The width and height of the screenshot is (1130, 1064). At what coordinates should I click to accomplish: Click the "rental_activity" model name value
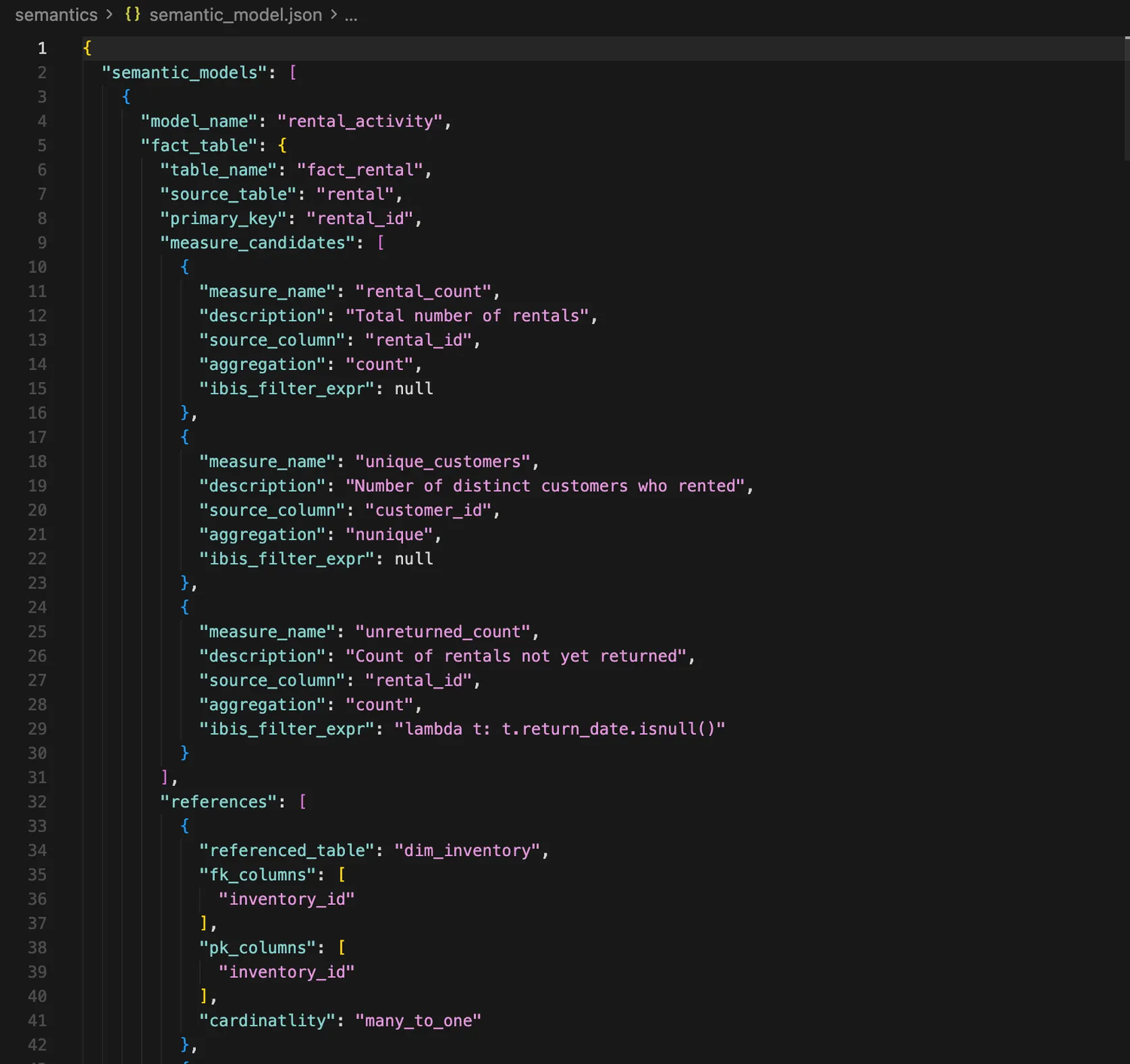360,121
